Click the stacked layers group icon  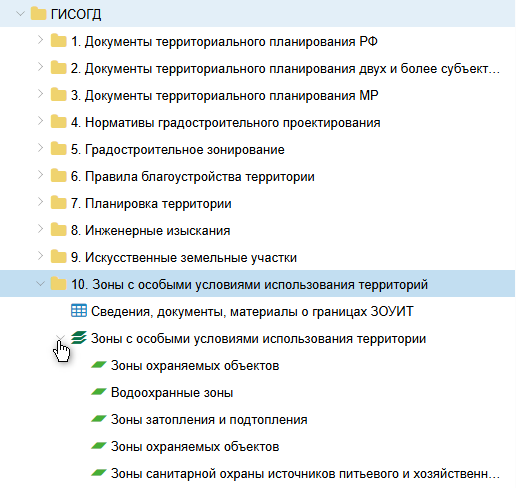79,337
